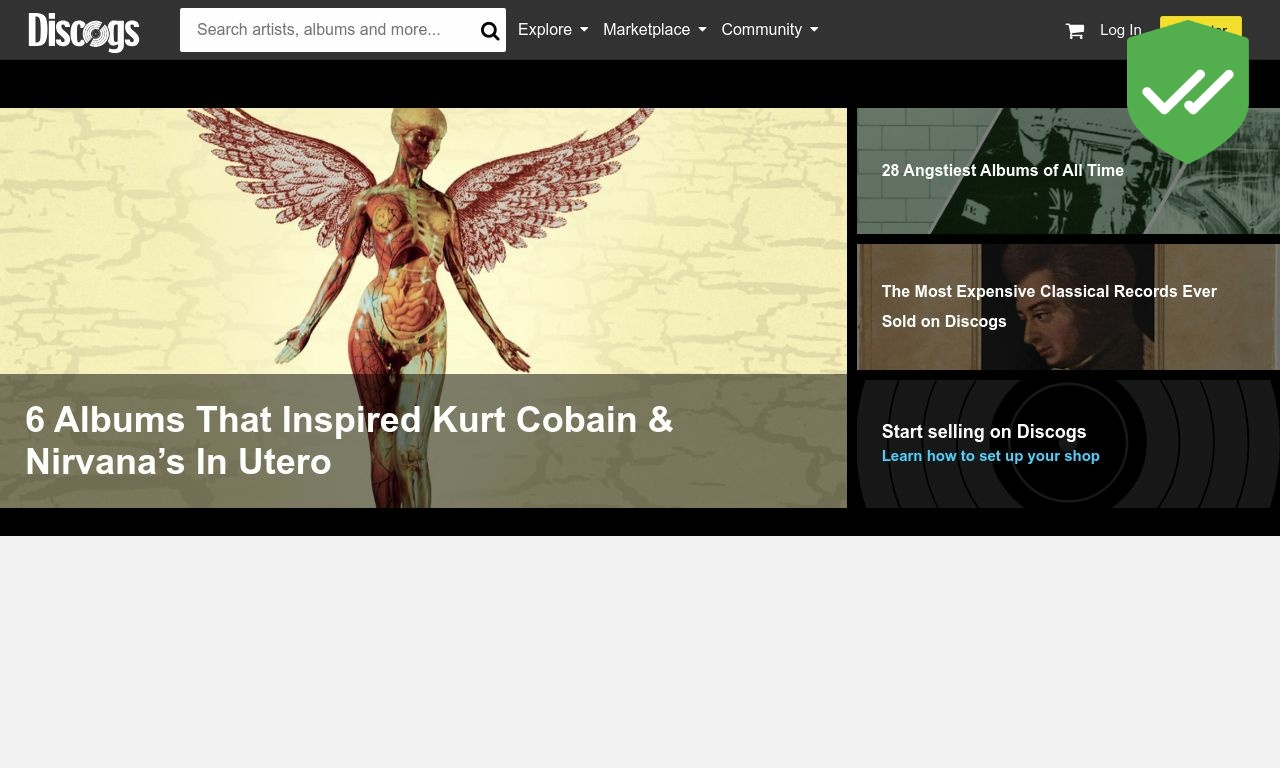Open the Kurt Cobain In Utero article headline
Screen dimensions: 1280x768
click(x=349, y=441)
